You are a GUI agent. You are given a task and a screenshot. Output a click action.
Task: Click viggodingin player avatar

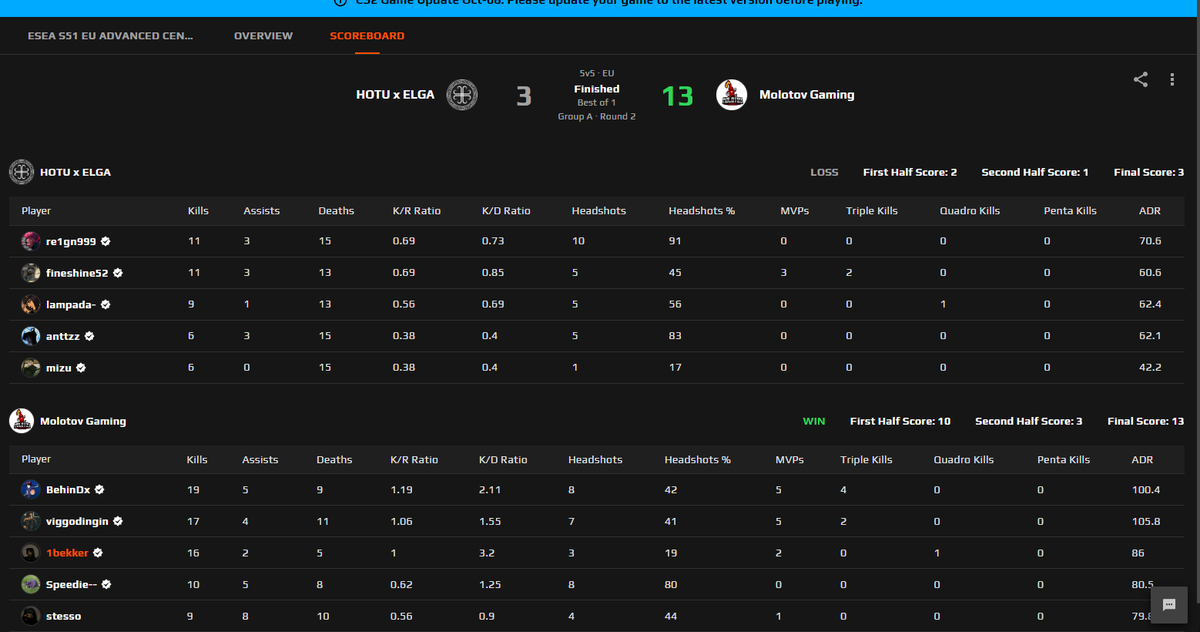pos(31,521)
